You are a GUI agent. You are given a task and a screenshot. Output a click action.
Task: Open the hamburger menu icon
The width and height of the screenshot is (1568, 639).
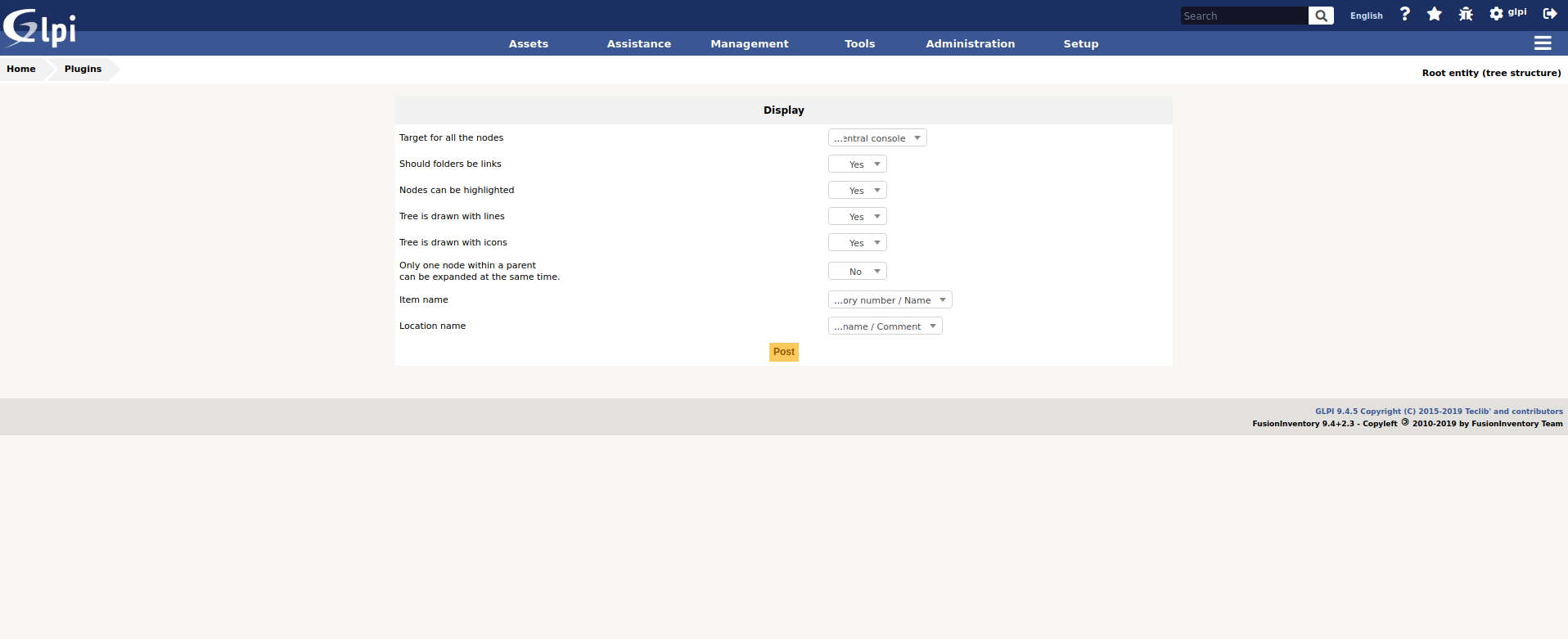[1543, 43]
